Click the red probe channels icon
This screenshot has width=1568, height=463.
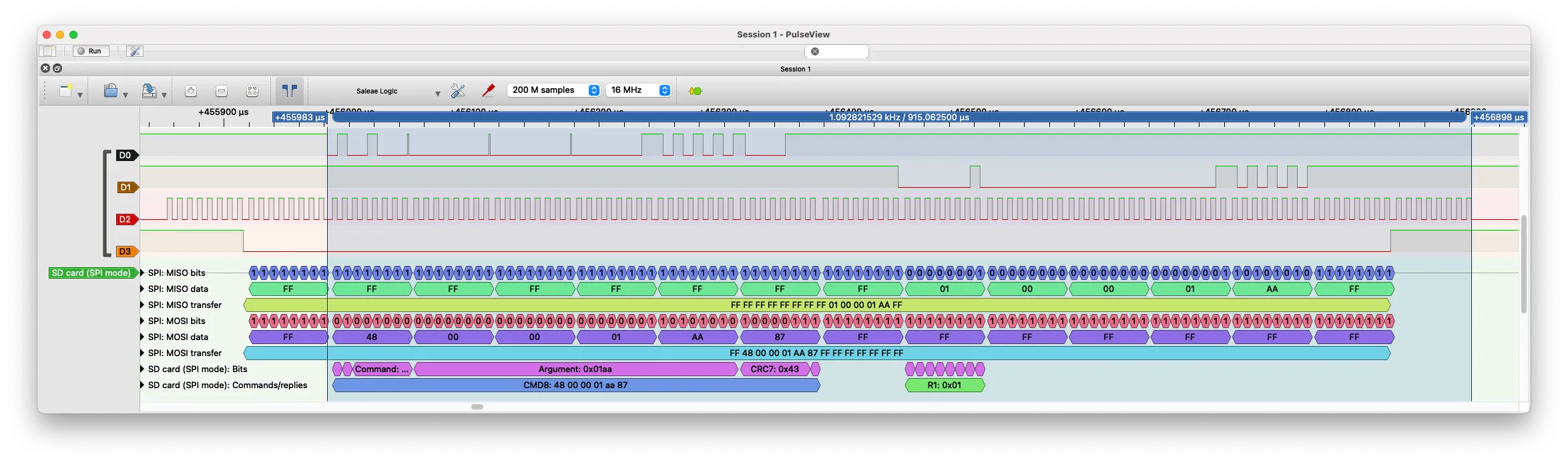pyautogui.click(x=489, y=90)
